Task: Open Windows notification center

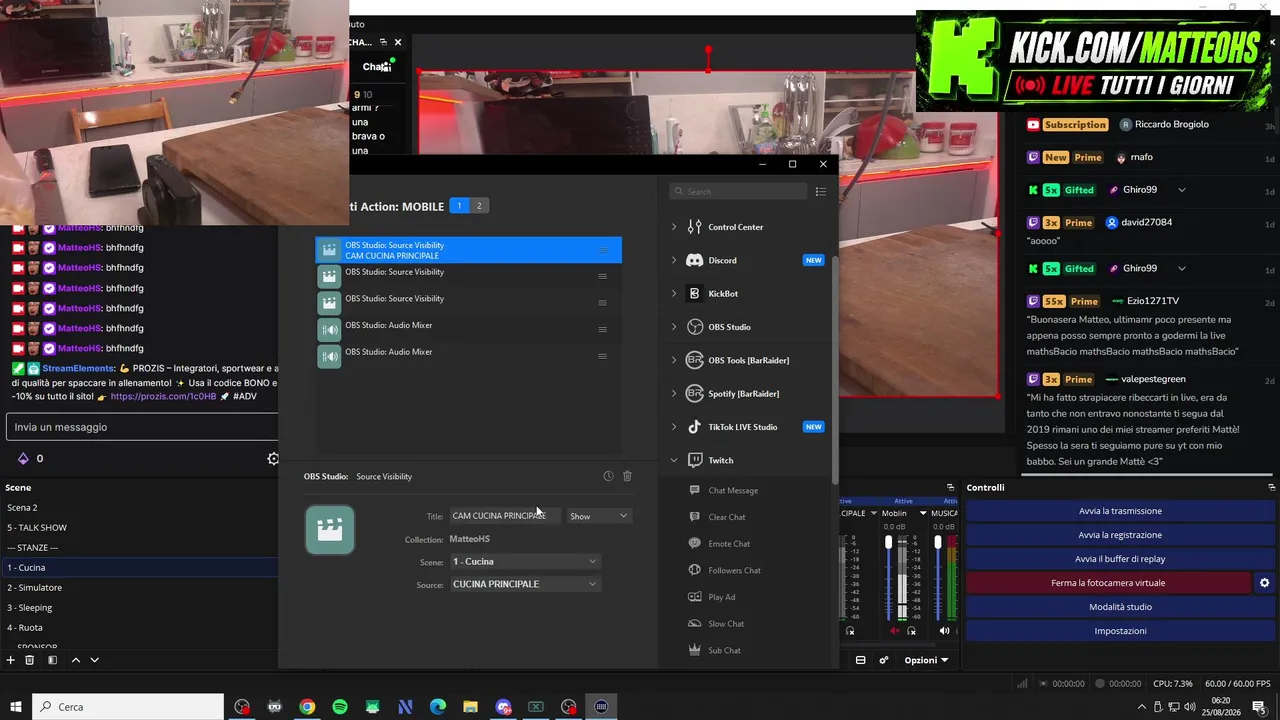Action: 1258,707
